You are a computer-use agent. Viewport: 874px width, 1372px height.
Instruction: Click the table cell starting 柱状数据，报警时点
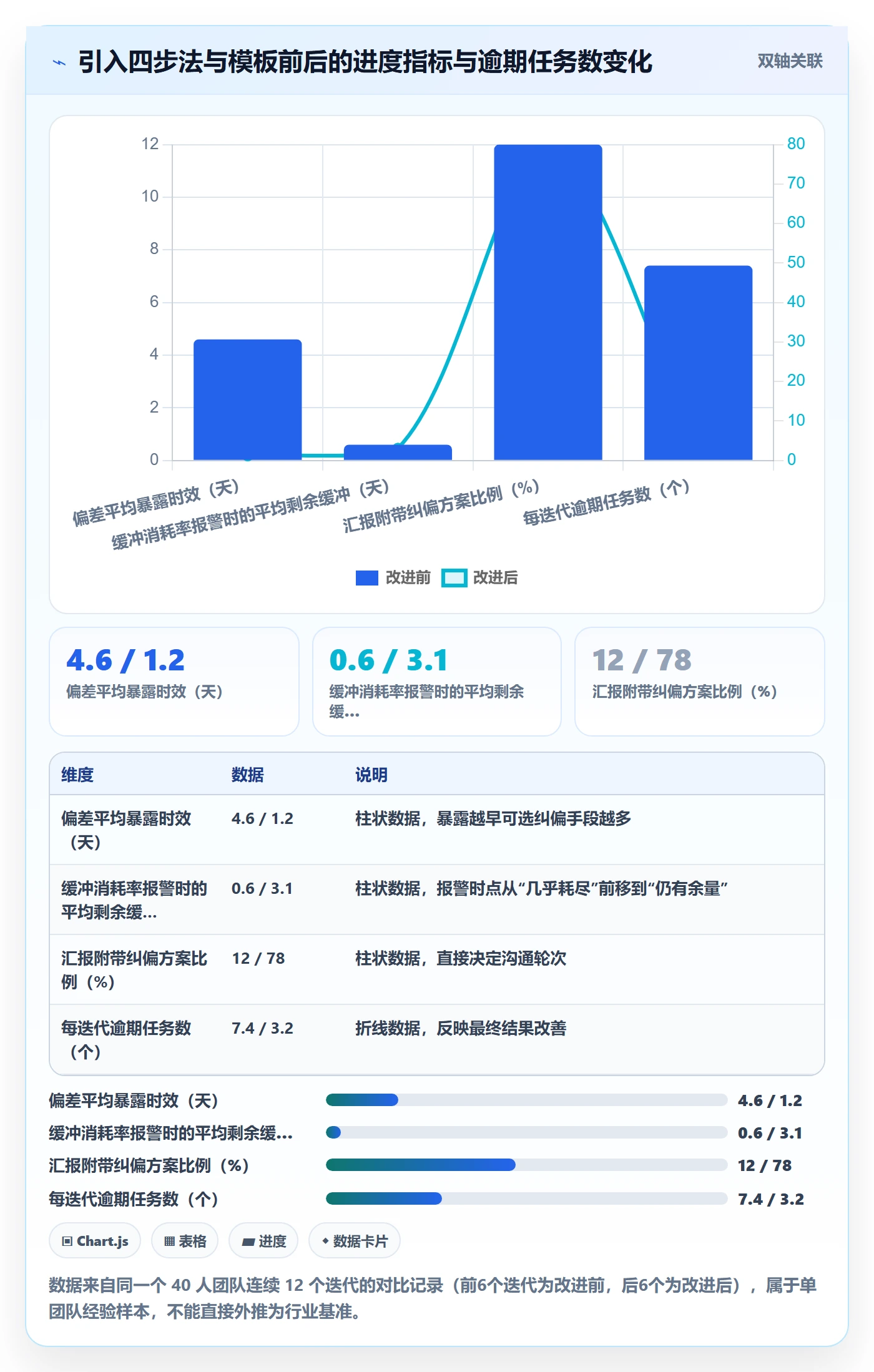click(542, 888)
